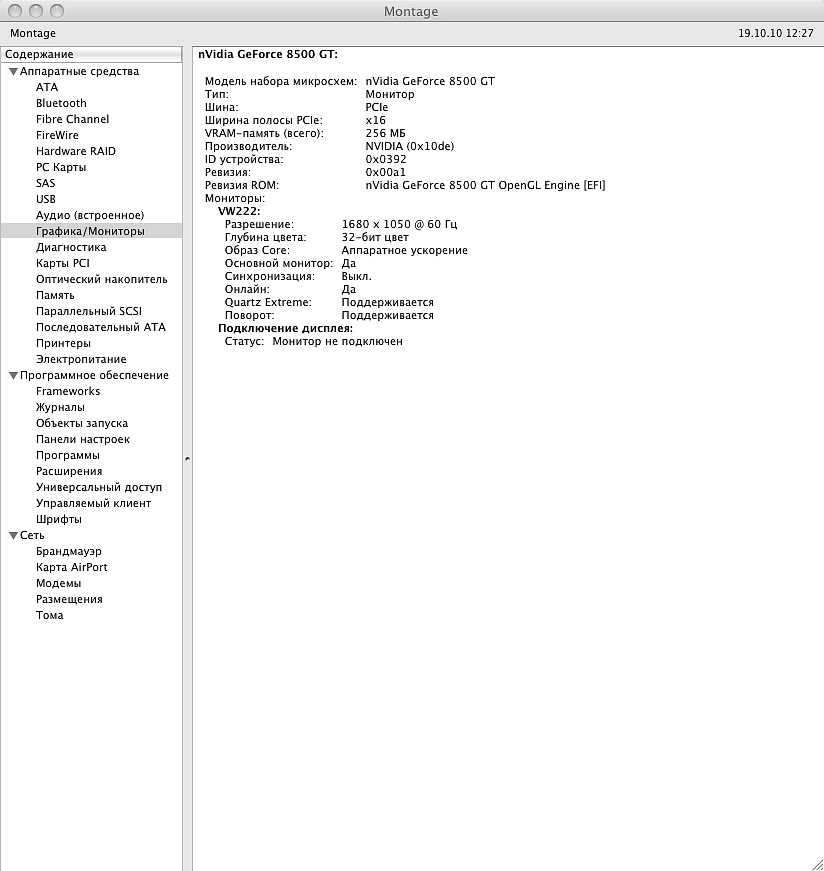
Task: Click the 1680 x 1050 @ 60 Гц value
Action: 399,224
